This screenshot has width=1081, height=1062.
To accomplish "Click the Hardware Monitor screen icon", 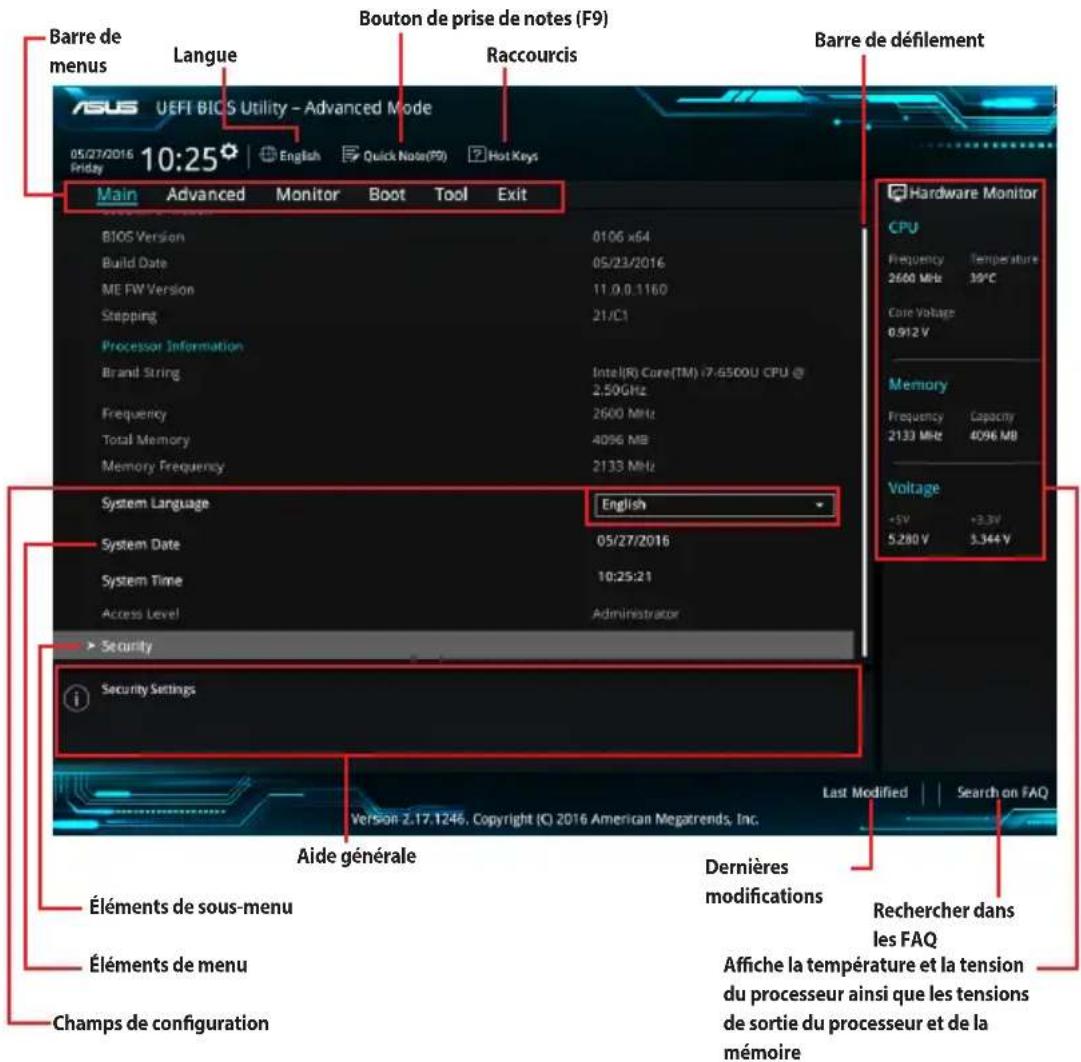I will [896, 193].
